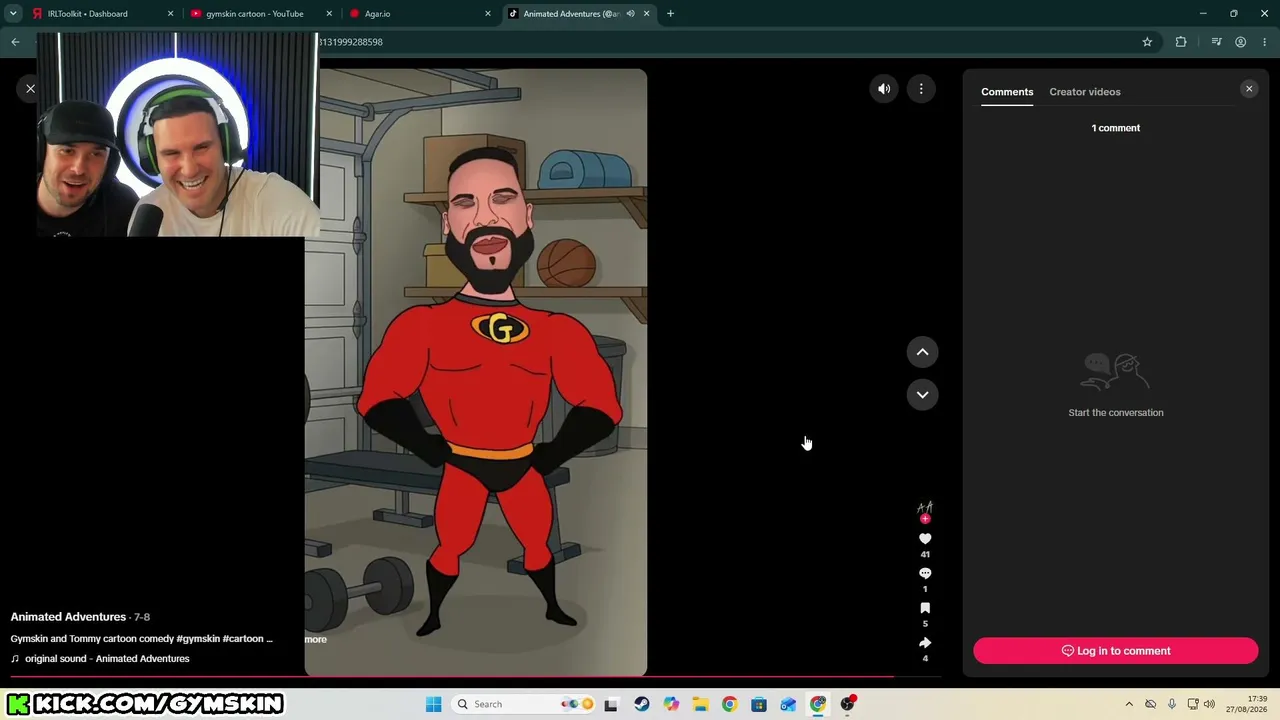Open the media controls icon in the toolbar
Screen dimensions: 1280x720
pyautogui.click(x=1216, y=42)
